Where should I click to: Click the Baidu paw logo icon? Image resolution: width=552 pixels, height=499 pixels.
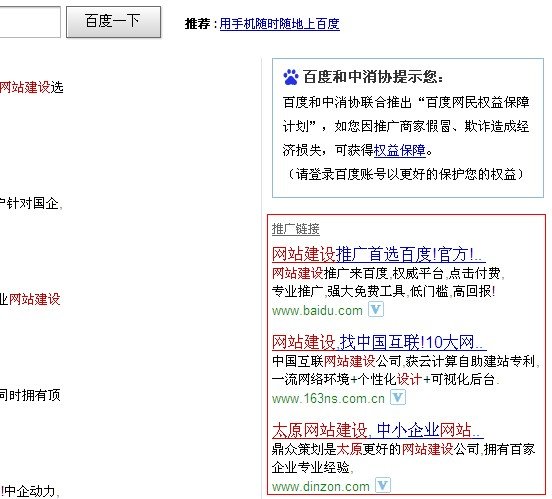pos(291,77)
